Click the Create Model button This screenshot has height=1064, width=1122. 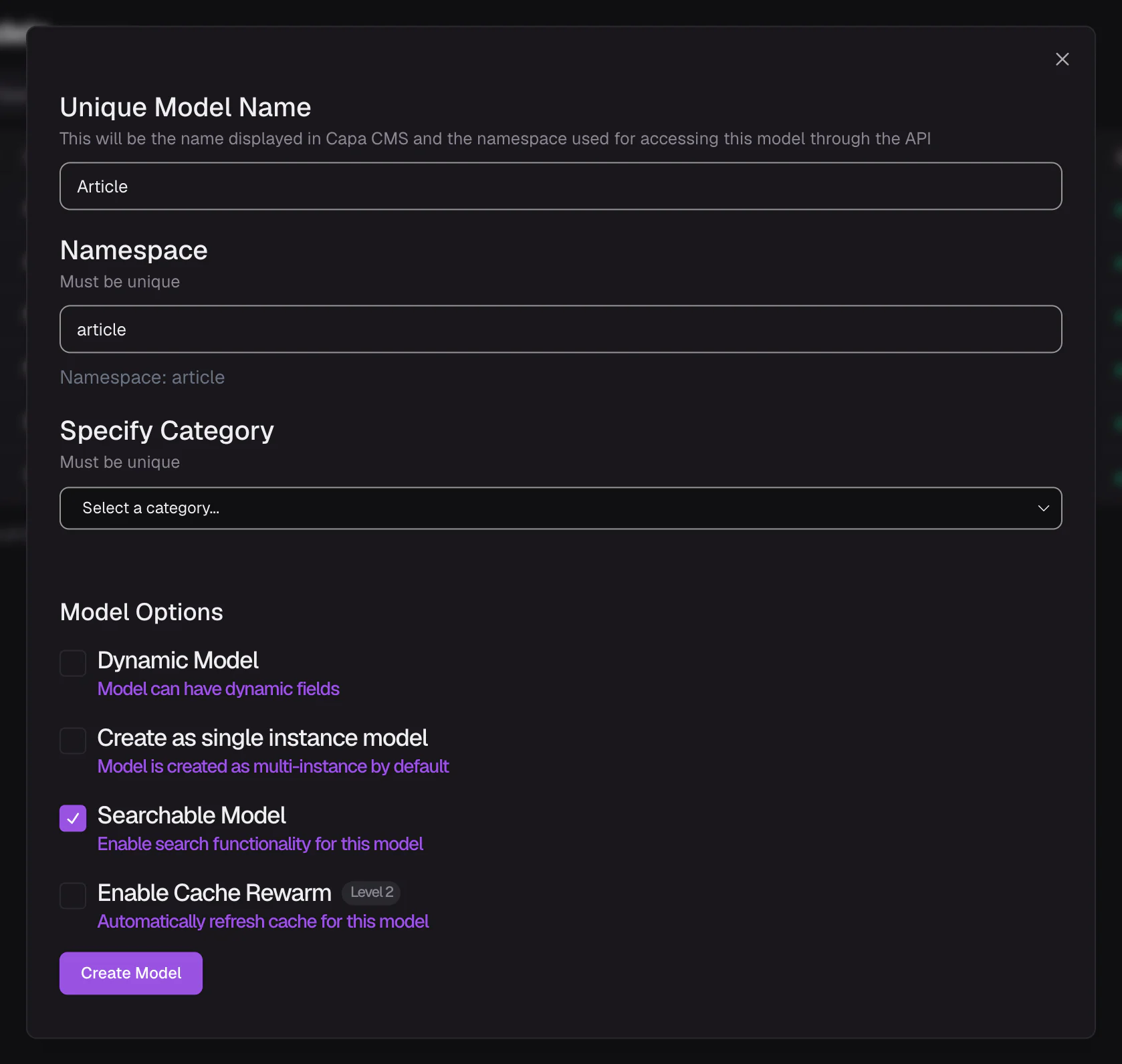pyautogui.click(x=131, y=973)
